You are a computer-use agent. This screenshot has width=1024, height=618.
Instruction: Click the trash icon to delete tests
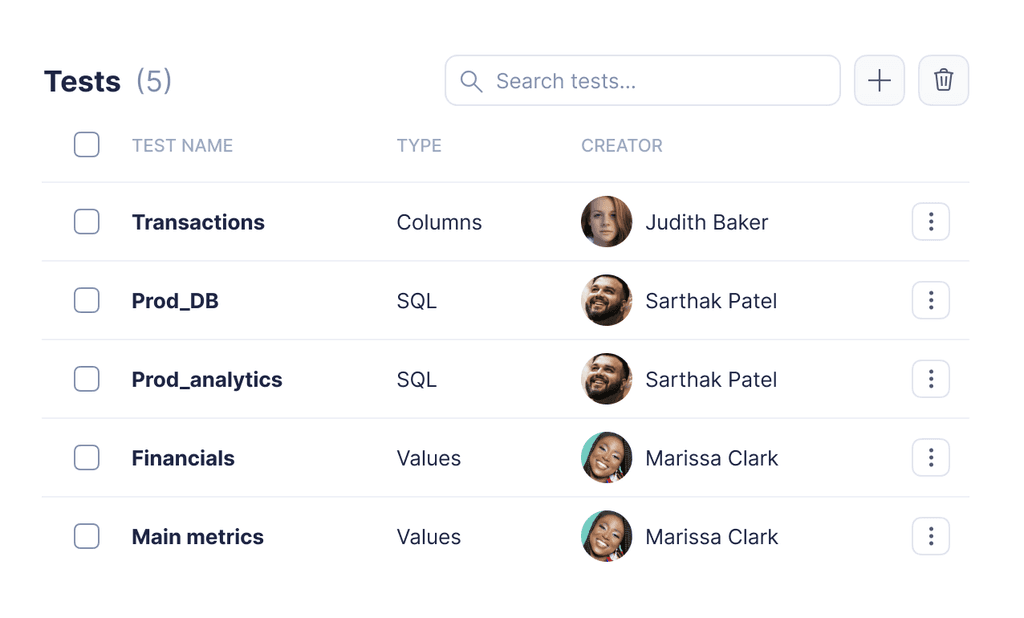943,80
